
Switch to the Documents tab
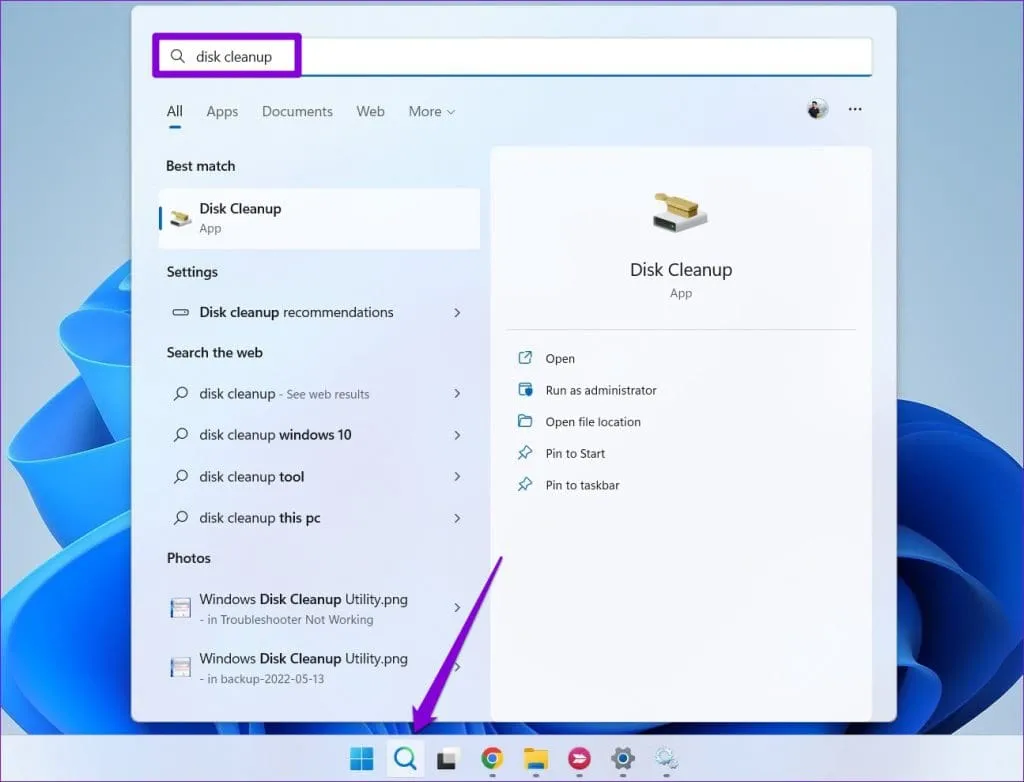coord(297,111)
